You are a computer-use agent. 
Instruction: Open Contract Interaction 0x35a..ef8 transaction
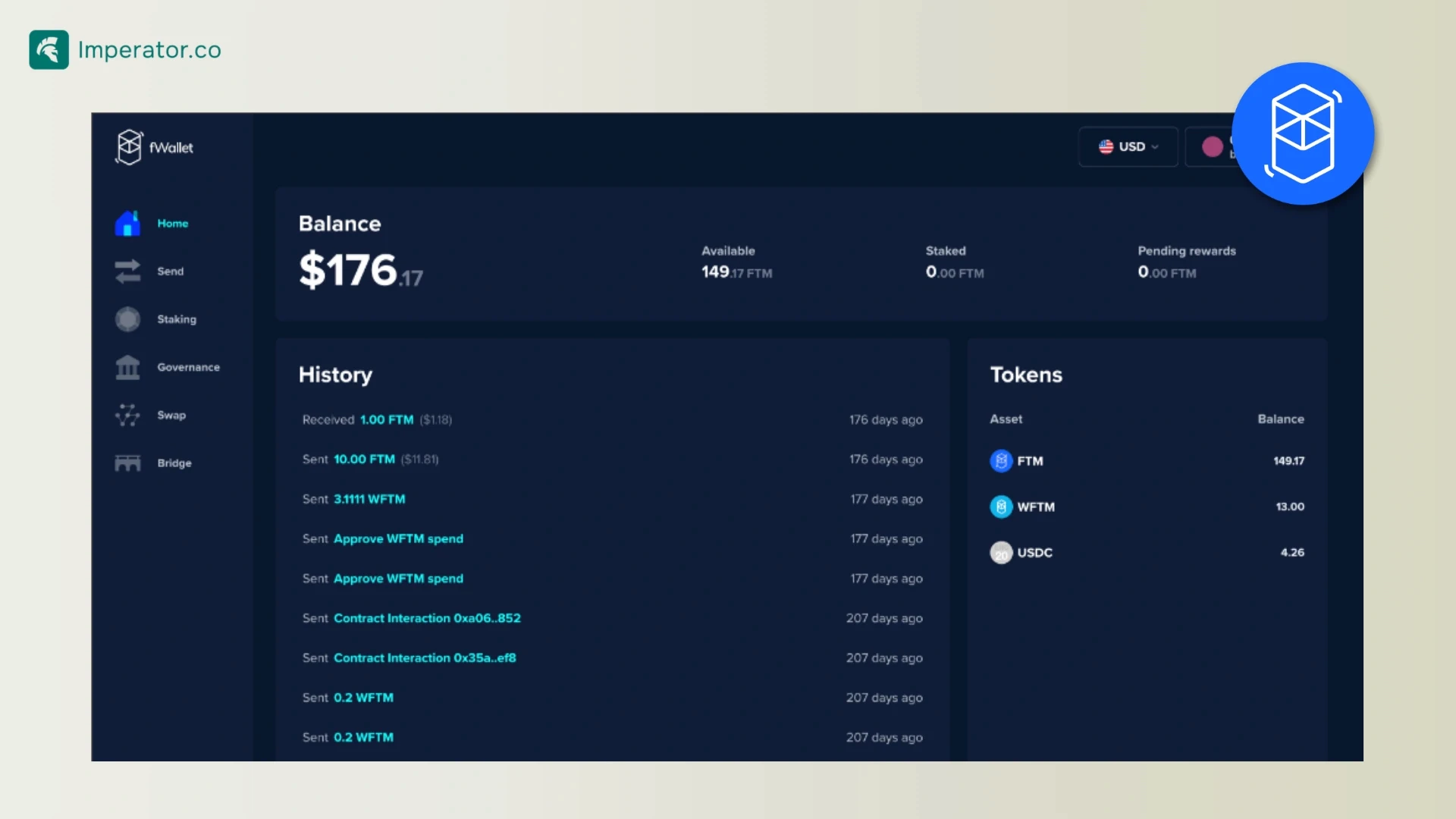click(613, 657)
